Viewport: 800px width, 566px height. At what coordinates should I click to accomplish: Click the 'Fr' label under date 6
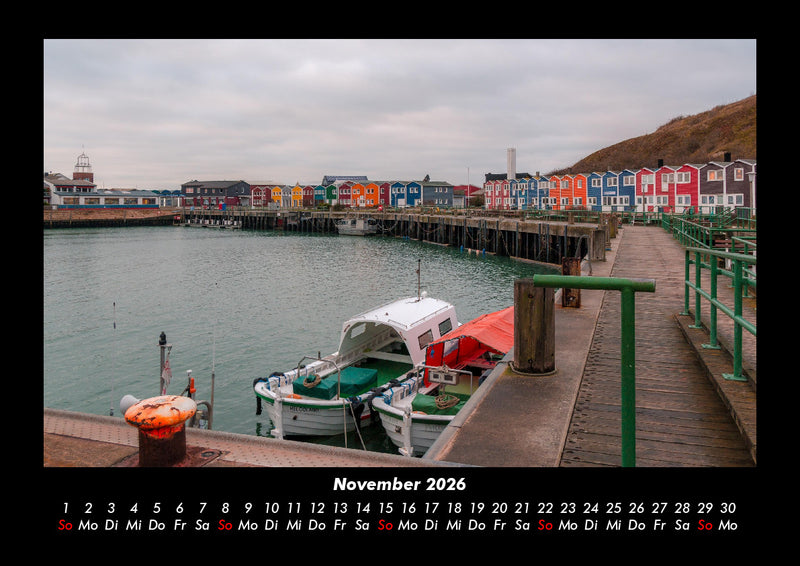click(x=179, y=525)
